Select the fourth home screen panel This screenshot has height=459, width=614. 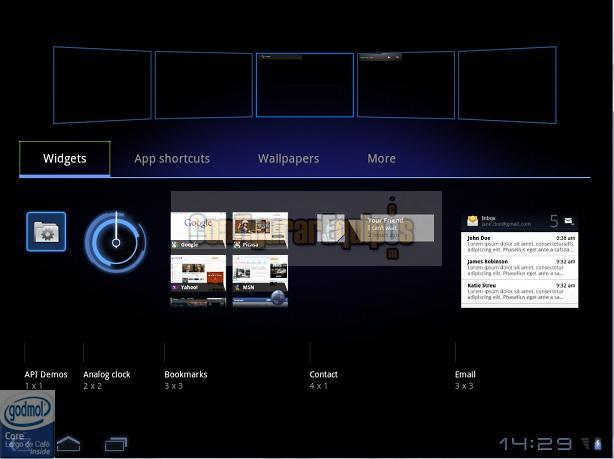click(406, 85)
